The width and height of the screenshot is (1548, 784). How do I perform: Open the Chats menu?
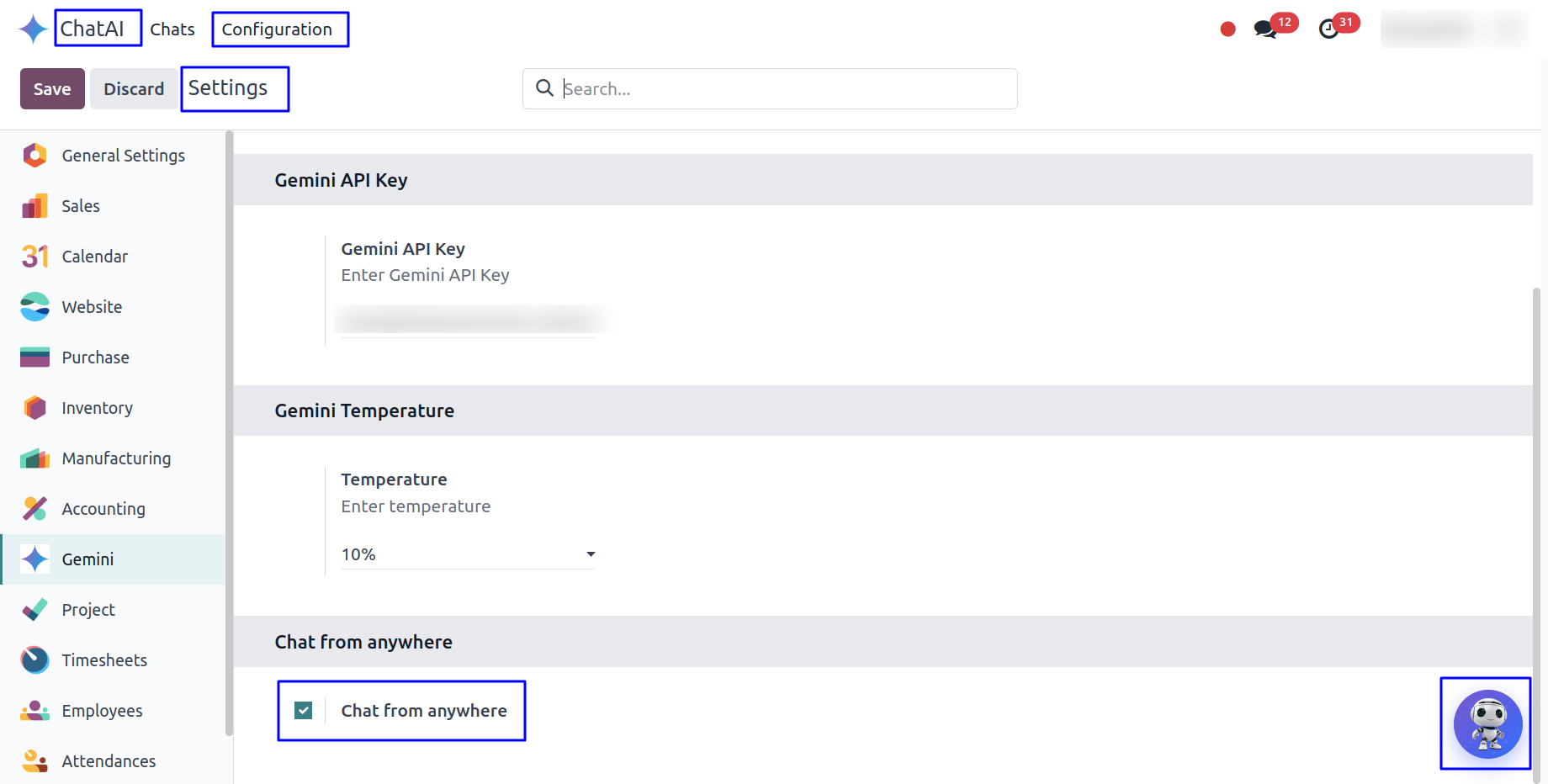[x=172, y=29]
